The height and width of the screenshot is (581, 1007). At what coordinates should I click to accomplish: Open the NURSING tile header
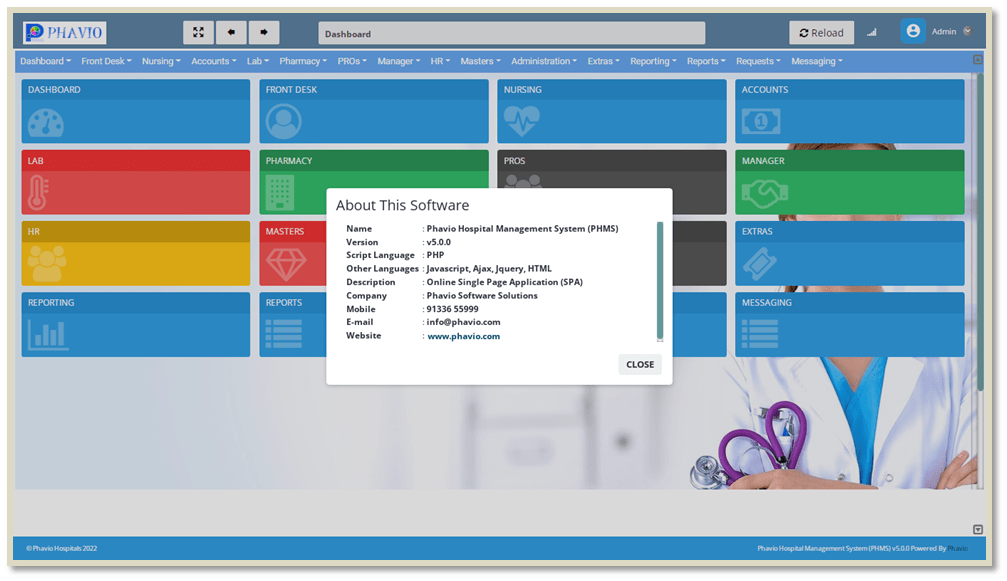point(612,89)
